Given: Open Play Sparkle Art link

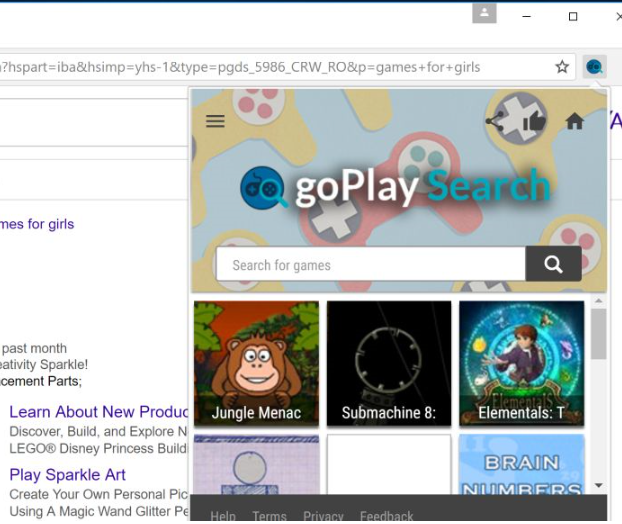Looking at the screenshot, I should tap(68, 474).
